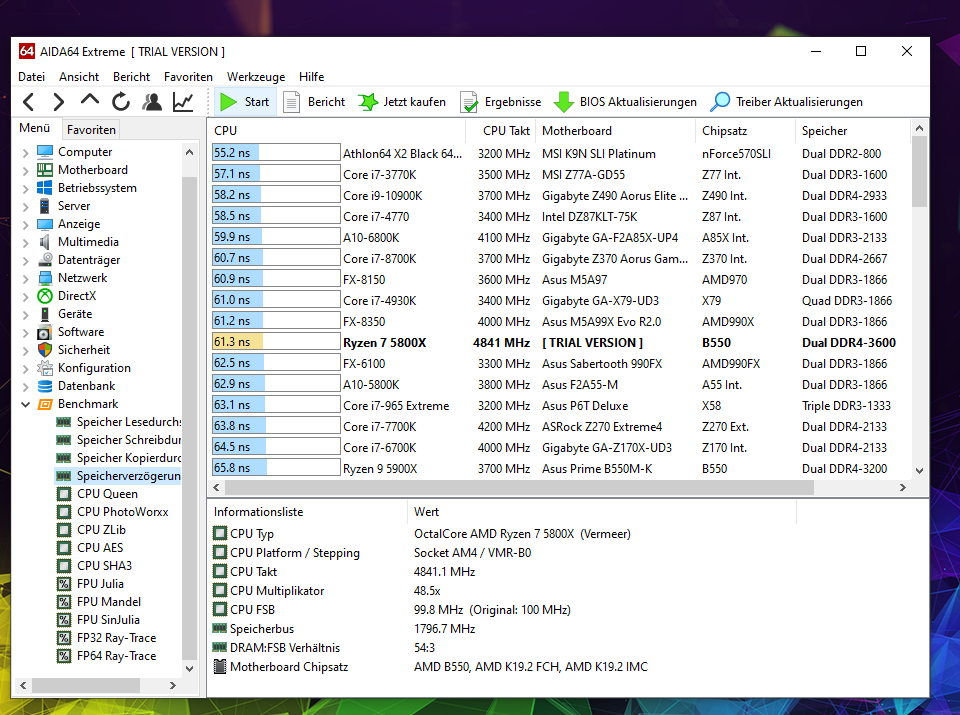This screenshot has height=715, width=960.
Task: Select FPU Mandel benchmark icon
Action: pyautogui.click(x=64, y=602)
